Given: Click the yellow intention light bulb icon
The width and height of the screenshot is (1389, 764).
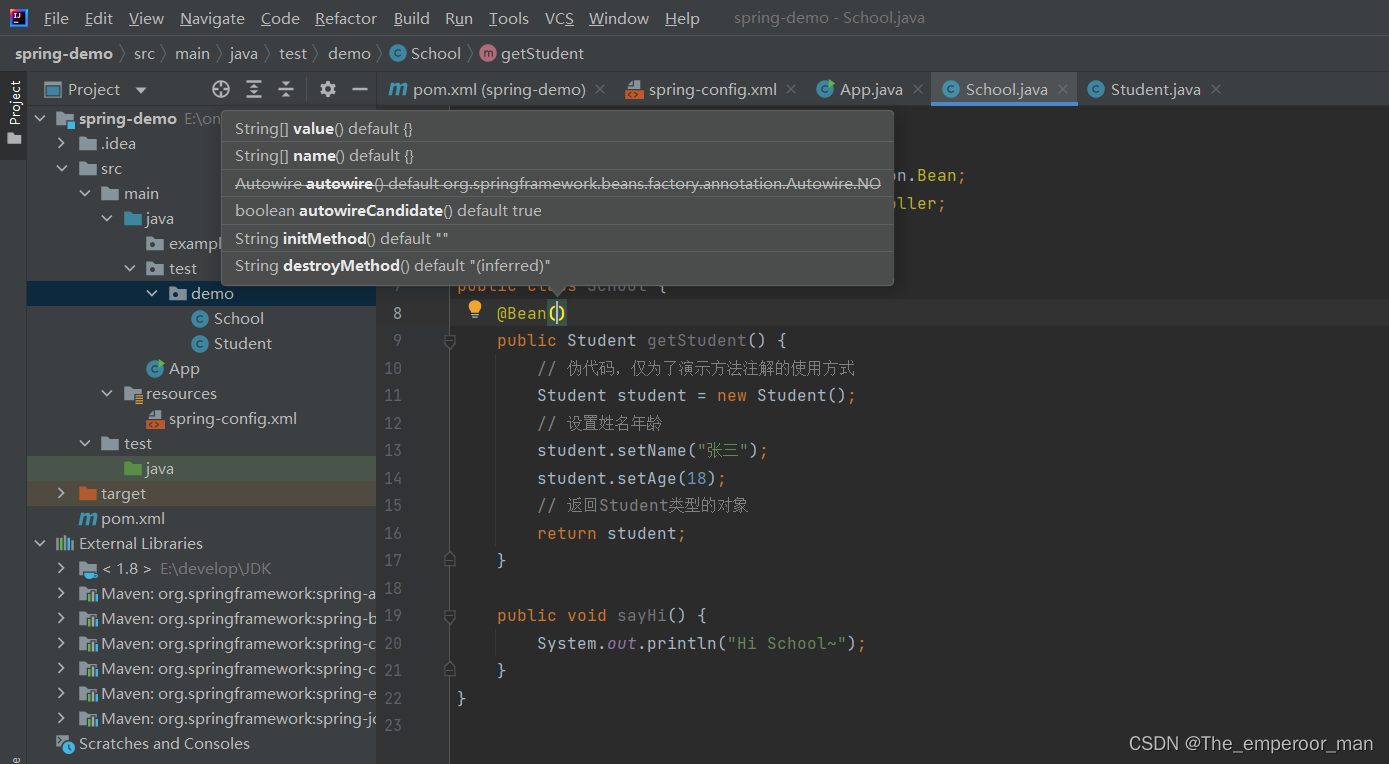Looking at the screenshot, I should pos(475,310).
